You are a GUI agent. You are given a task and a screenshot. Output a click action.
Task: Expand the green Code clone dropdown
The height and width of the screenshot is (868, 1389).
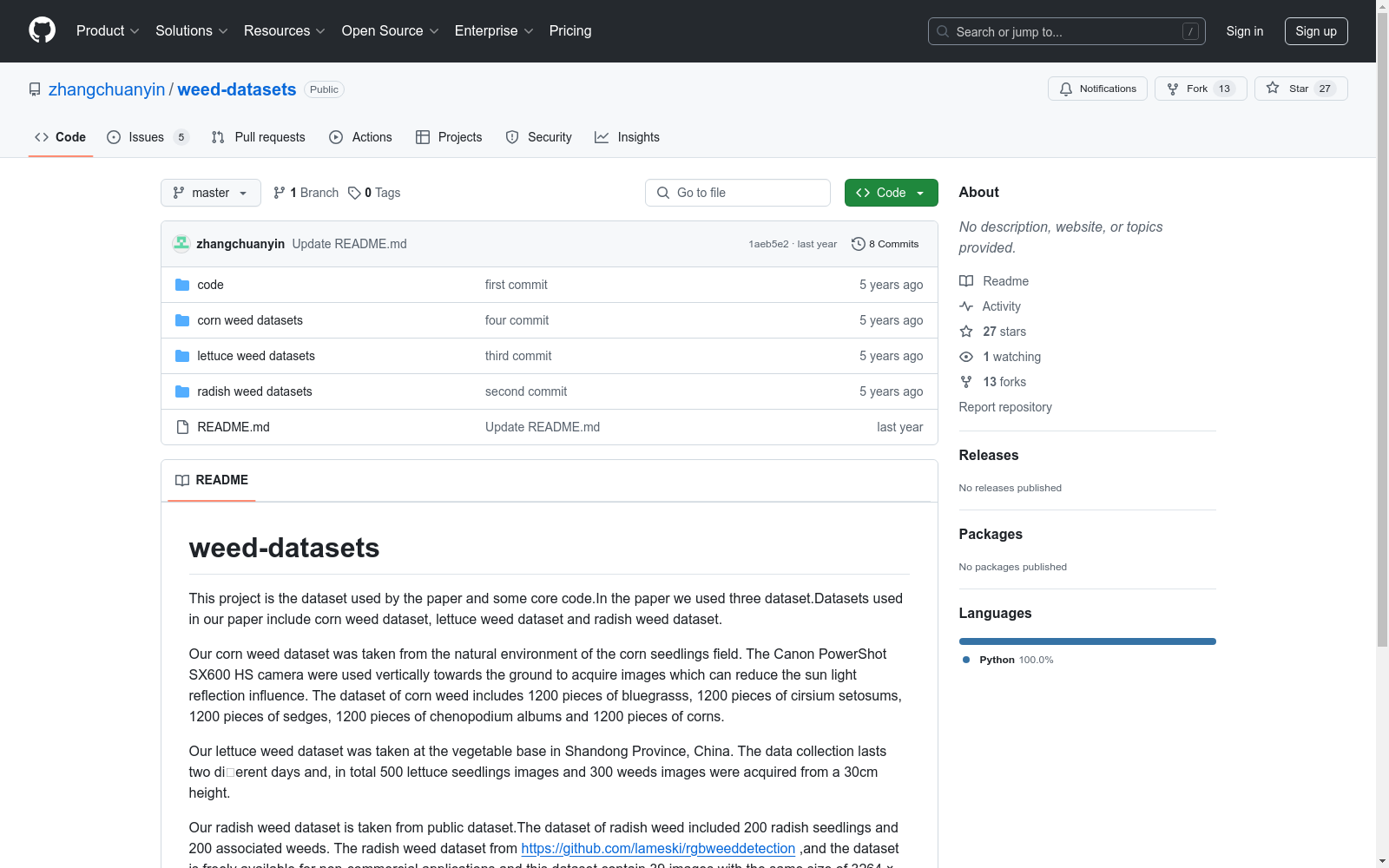891,193
